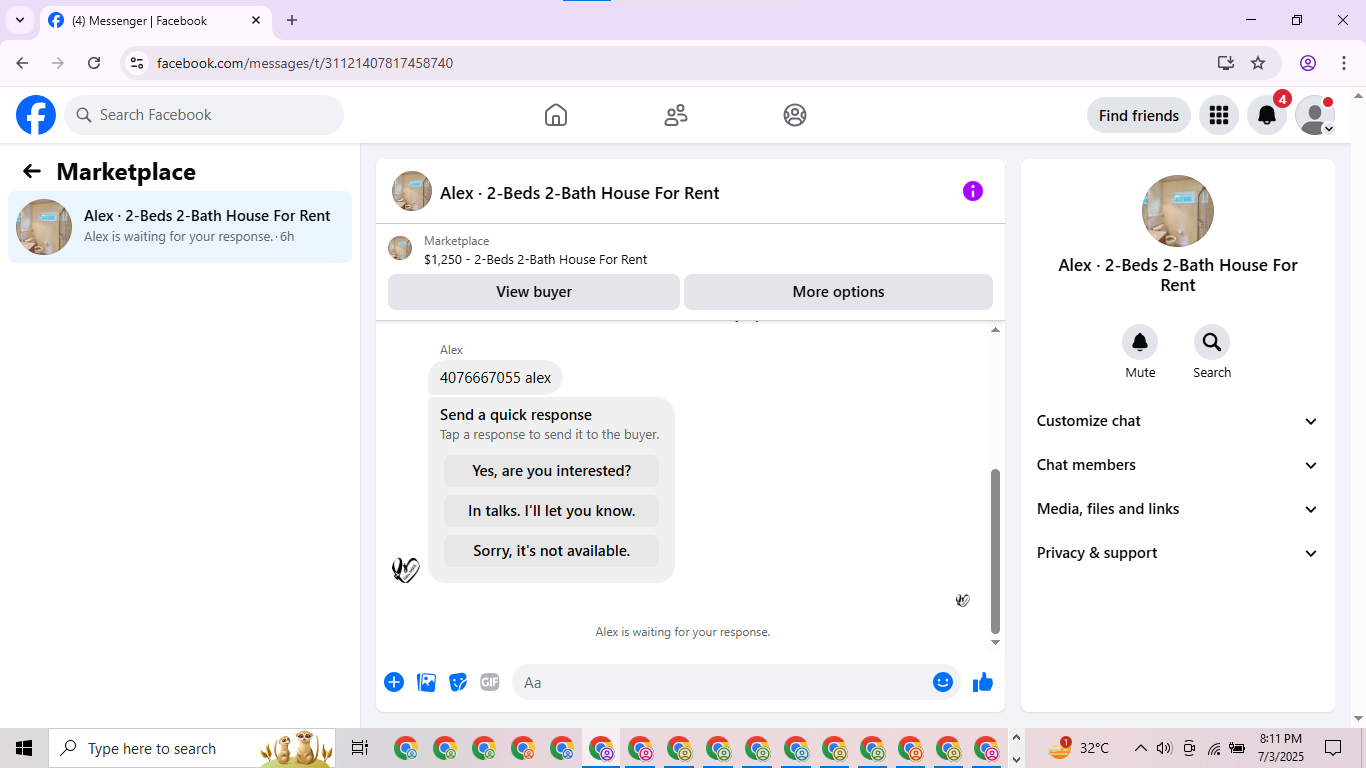View site information icon in address bar
1366x768 pixels.
(138, 63)
